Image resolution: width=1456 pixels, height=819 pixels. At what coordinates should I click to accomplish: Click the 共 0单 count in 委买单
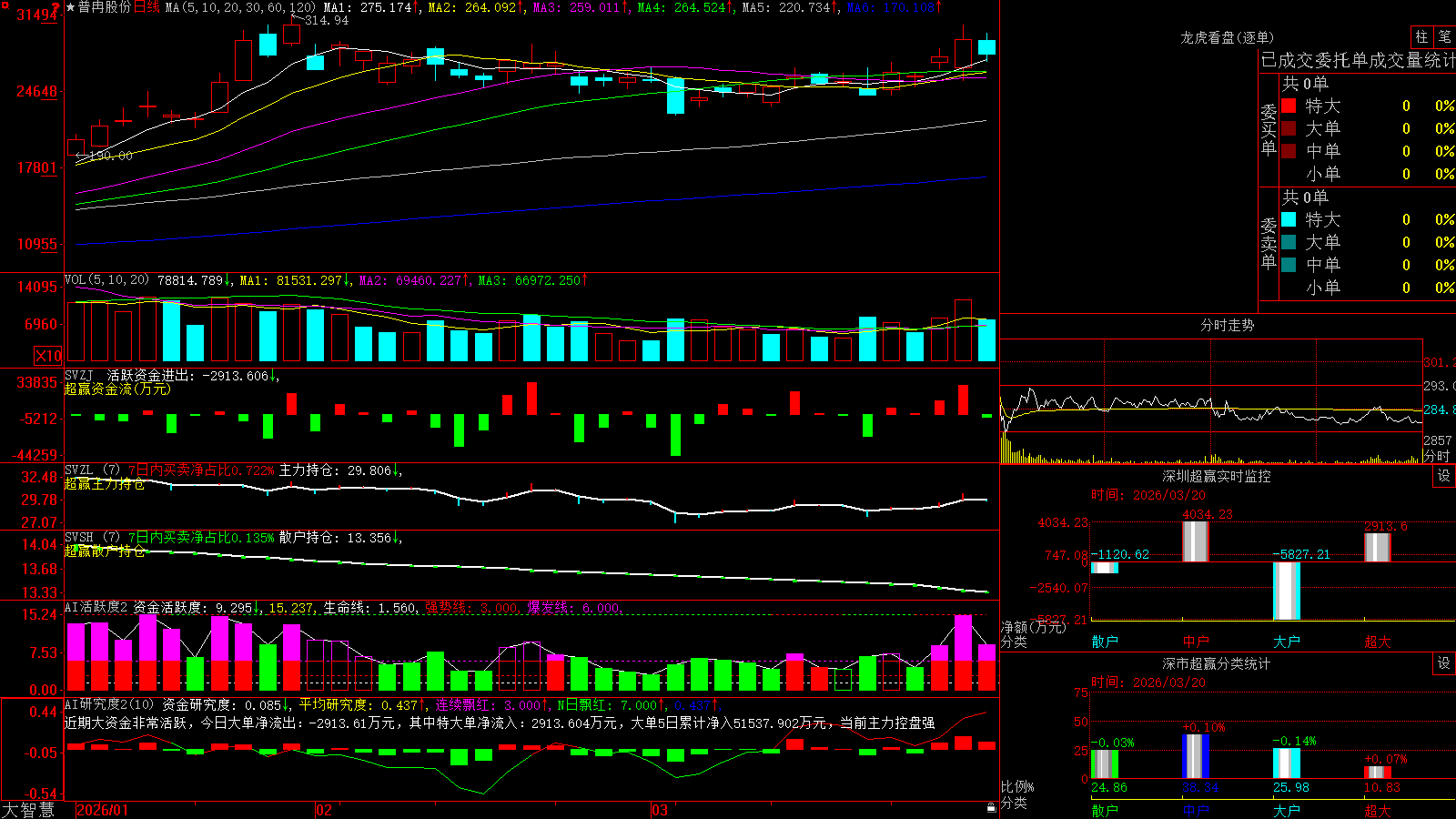click(1305, 83)
